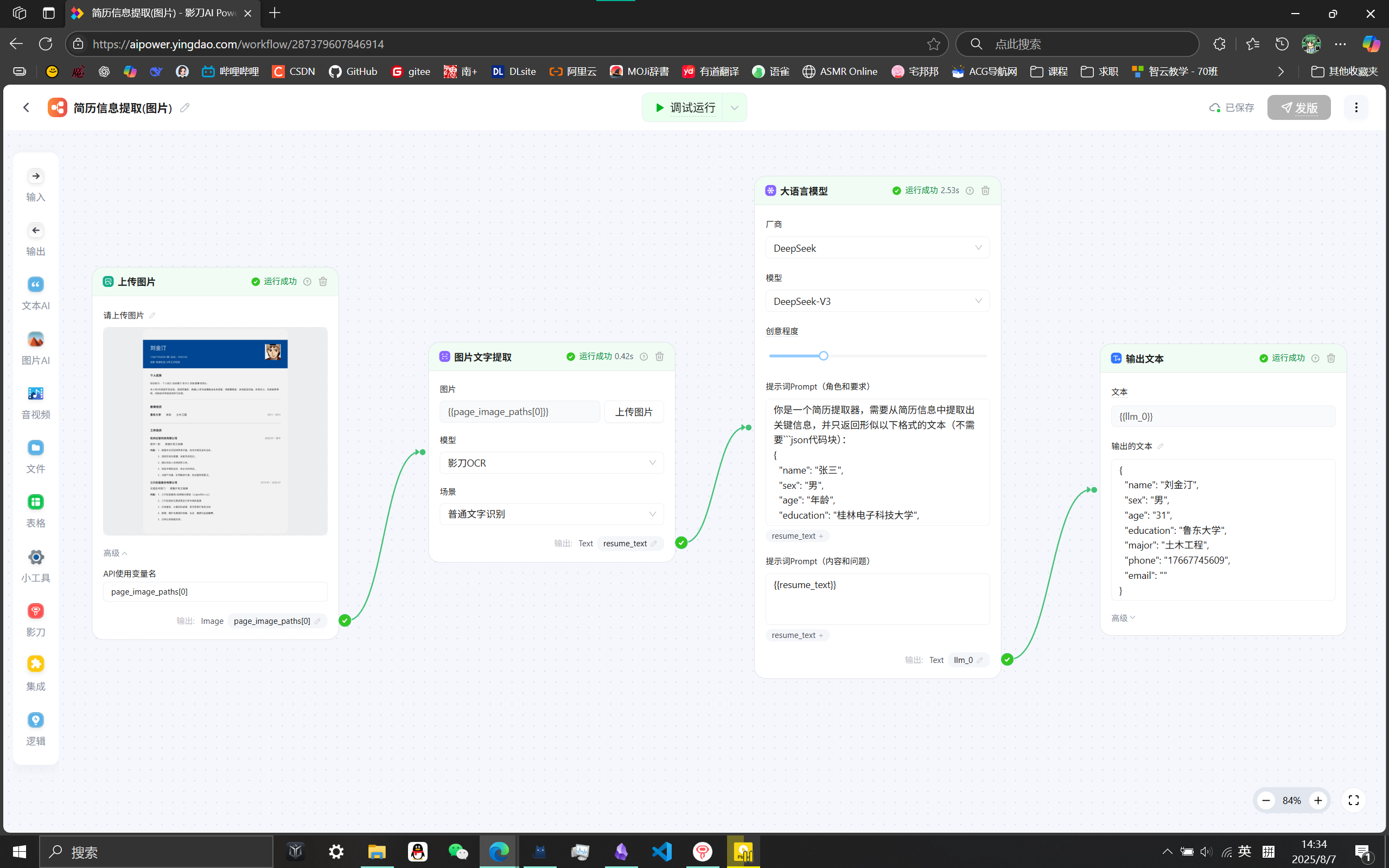Expand the 高级 section in 输出文本
This screenshot has height=868, width=1389.
click(1123, 618)
